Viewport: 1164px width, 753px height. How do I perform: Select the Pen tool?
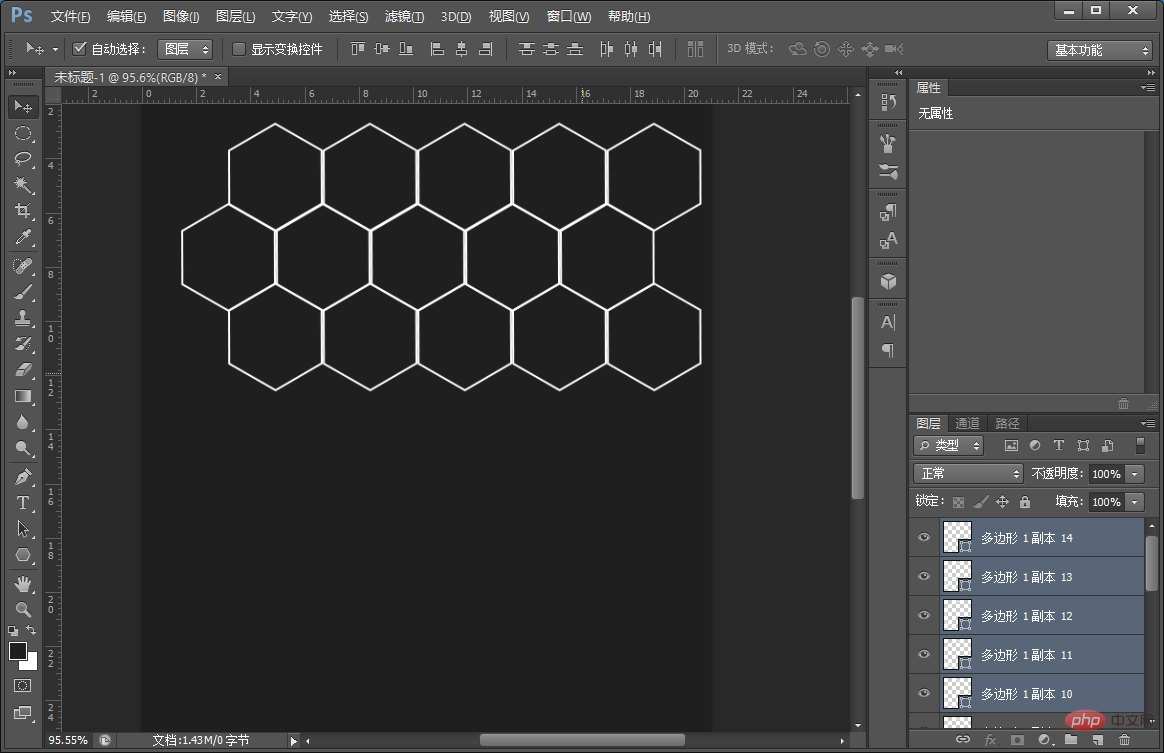pyautogui.click(x=23, y=477)
